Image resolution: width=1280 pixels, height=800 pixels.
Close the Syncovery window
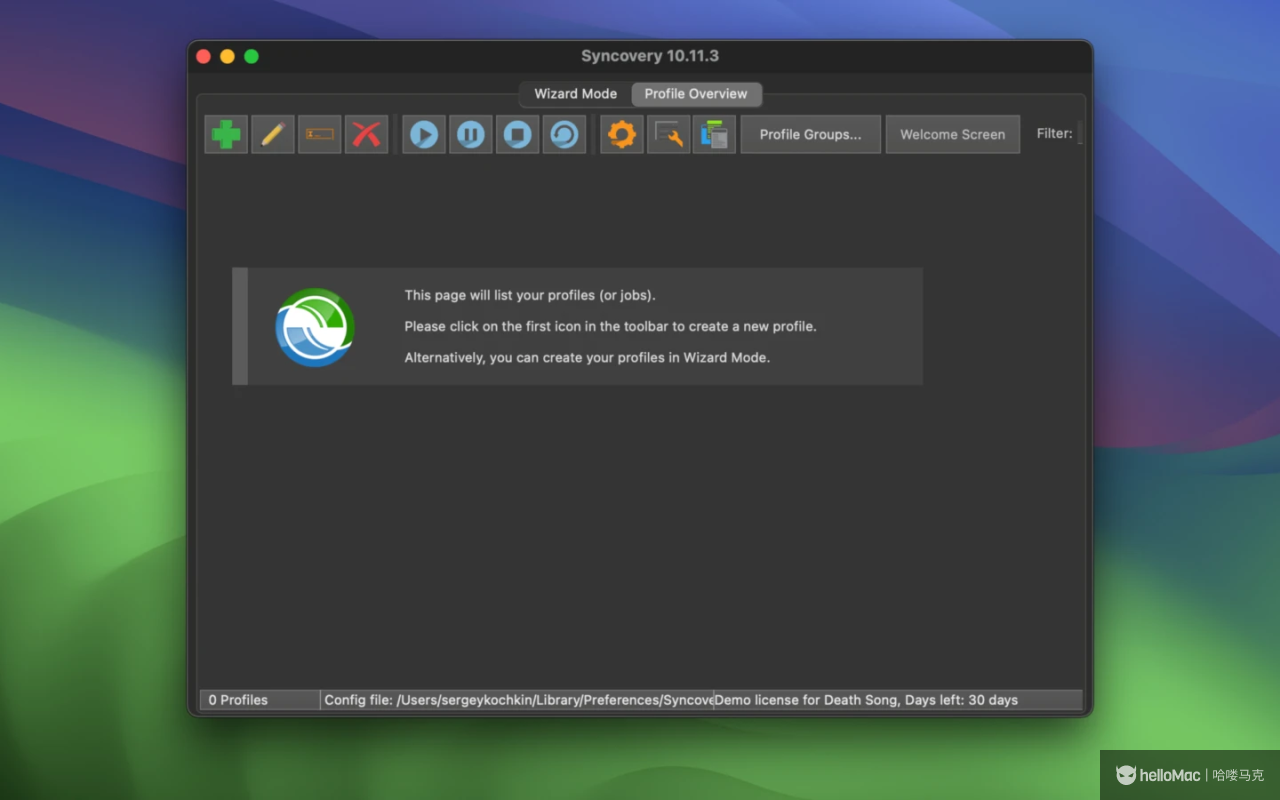pyautogui.click(x=203, y=56)
